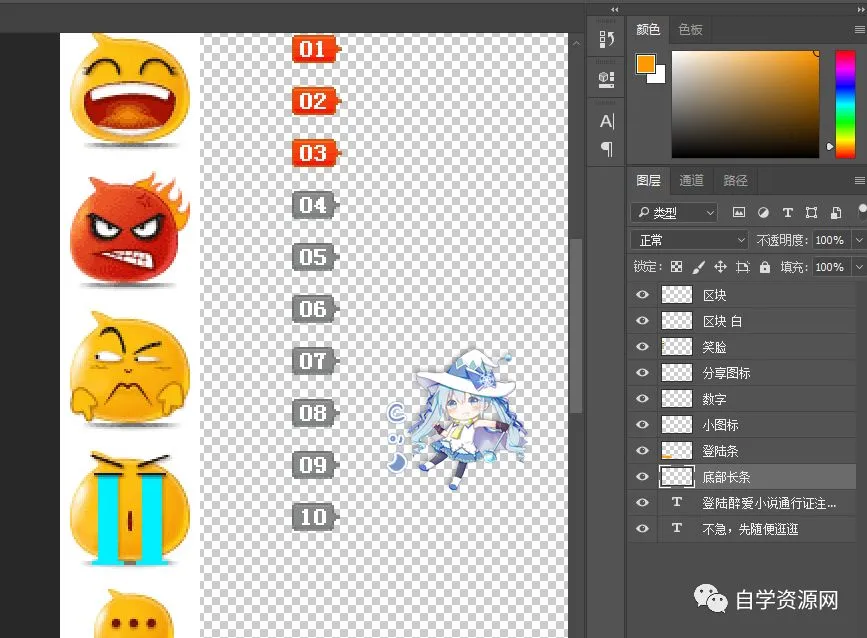867x638 pixels.
Task: Lock all padlock icon
Action: (765, 267)
